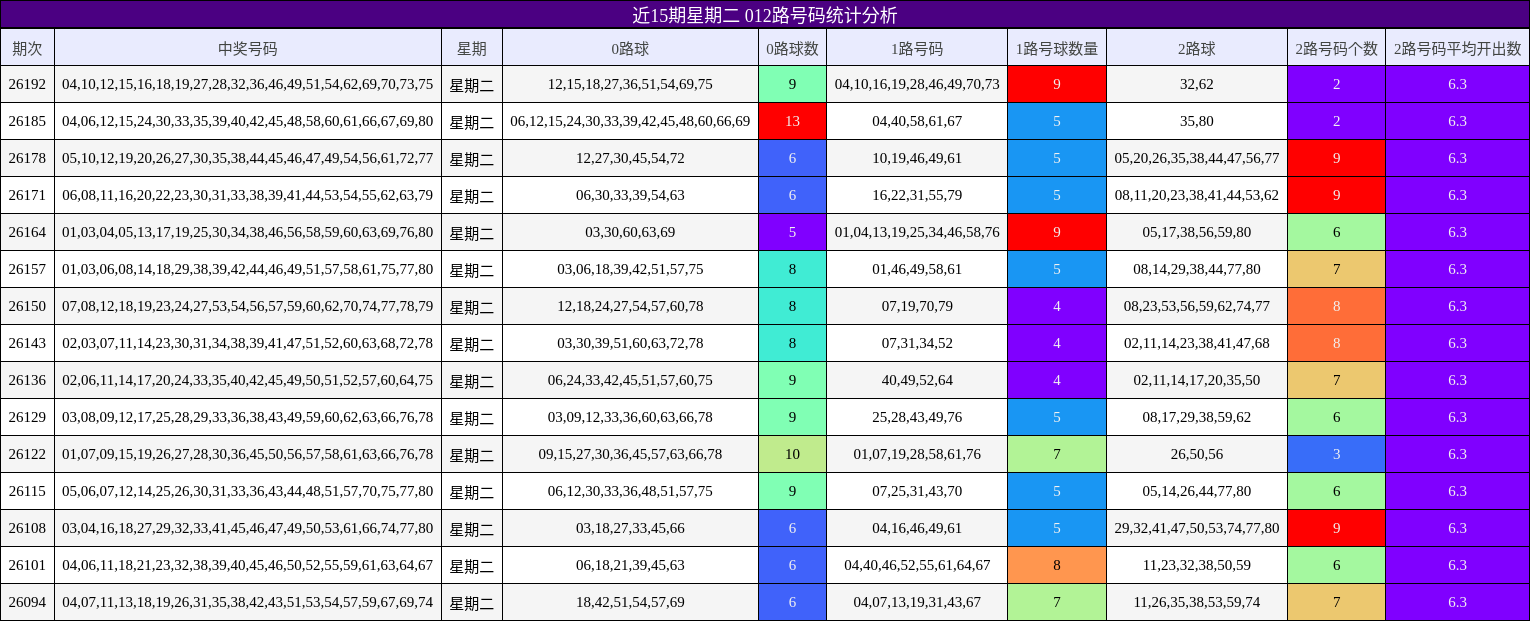Select 星期二 cell in row 26129
Viewport: 1530px width, 621px height.
472,417
